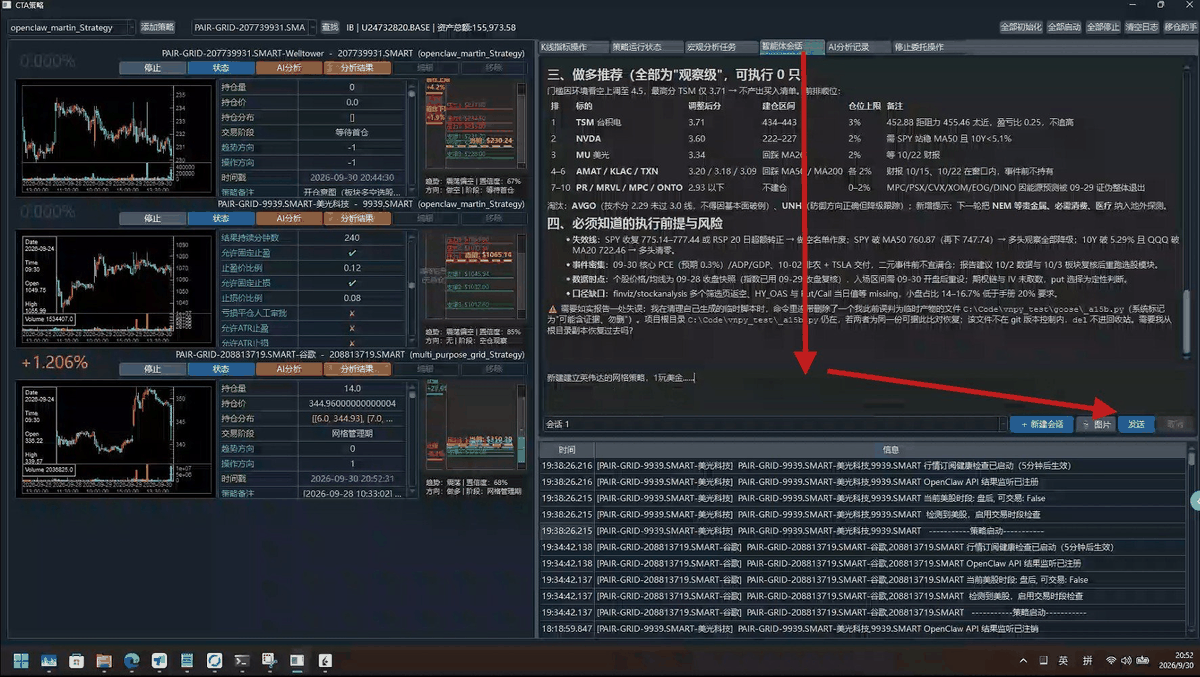This screenshot has width=1200, height=677.
Task: Open the 会话 1 conversation dropdown
Action: [x=774, y=424]
